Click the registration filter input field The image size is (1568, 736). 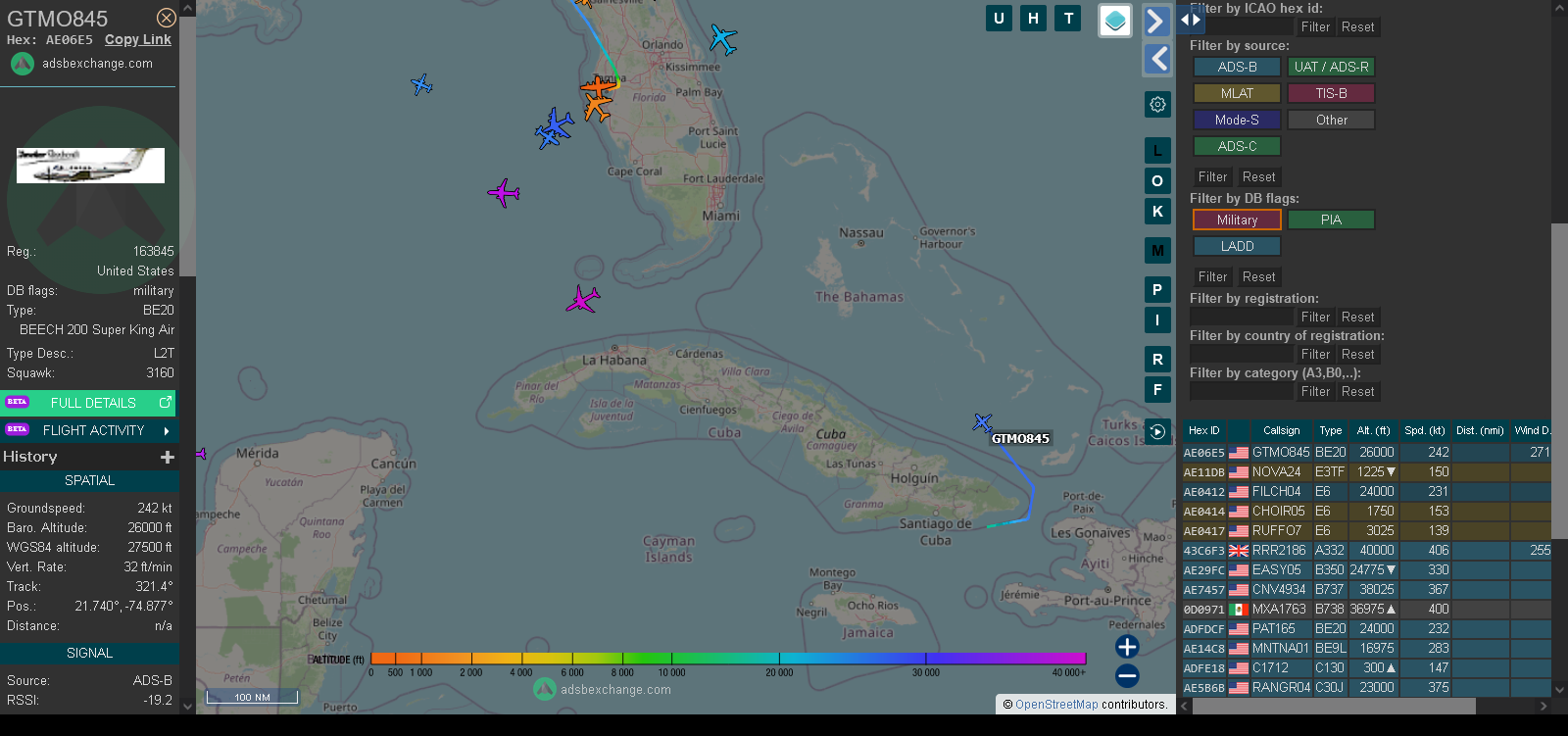(1242, 317)
